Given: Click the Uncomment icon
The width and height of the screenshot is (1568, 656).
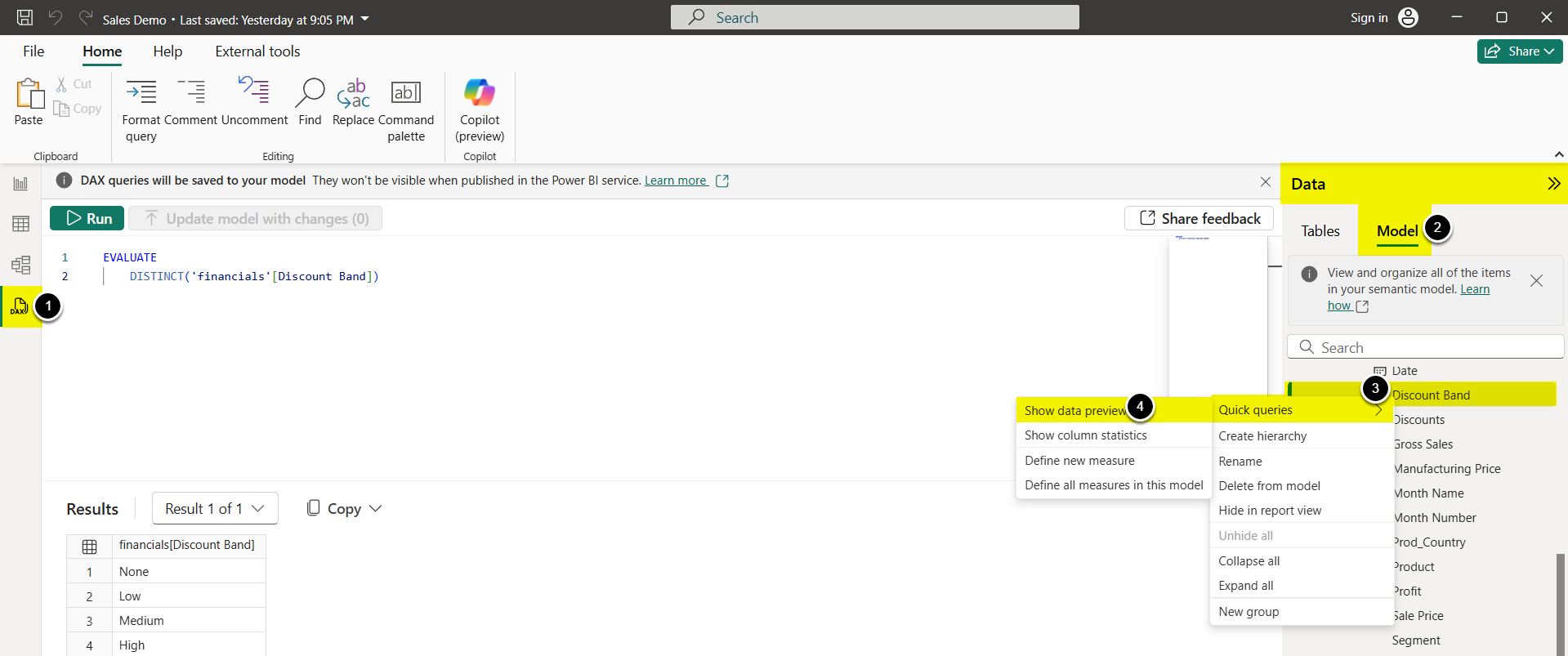Looking at the screenshot, I should [x=254, y=90].
